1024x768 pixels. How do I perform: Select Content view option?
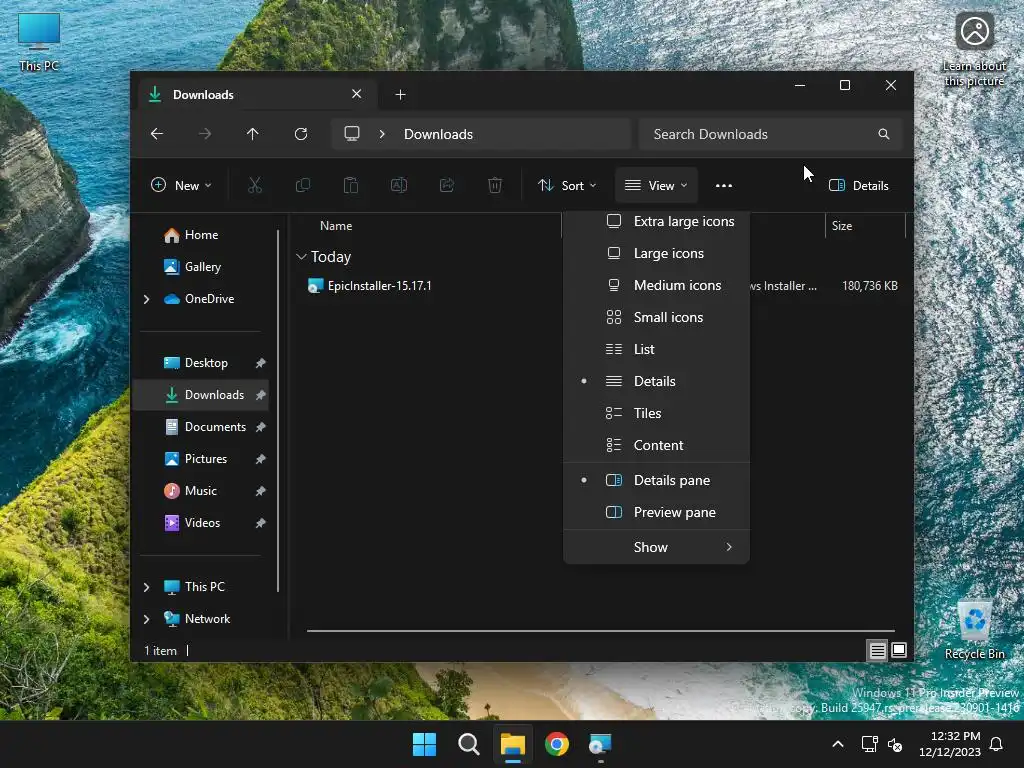(x=656, y=445)
